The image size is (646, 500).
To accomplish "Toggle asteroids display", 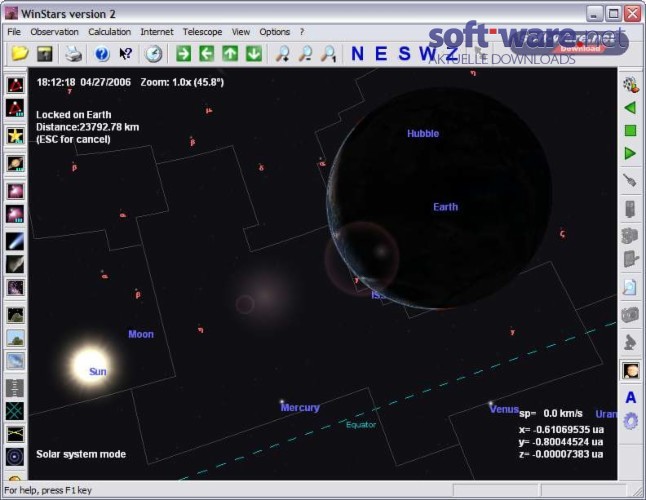I will pyautogui.click(x=15, y=264).
